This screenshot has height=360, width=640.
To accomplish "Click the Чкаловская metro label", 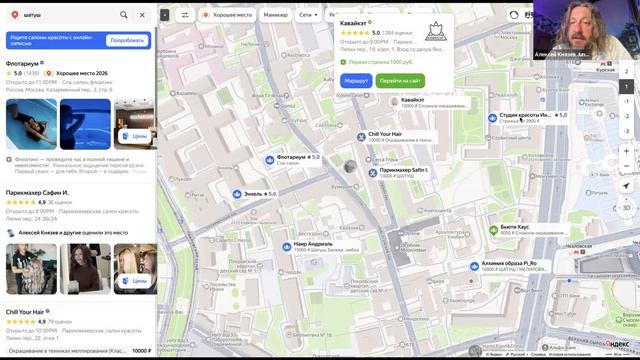I will 579,246.
